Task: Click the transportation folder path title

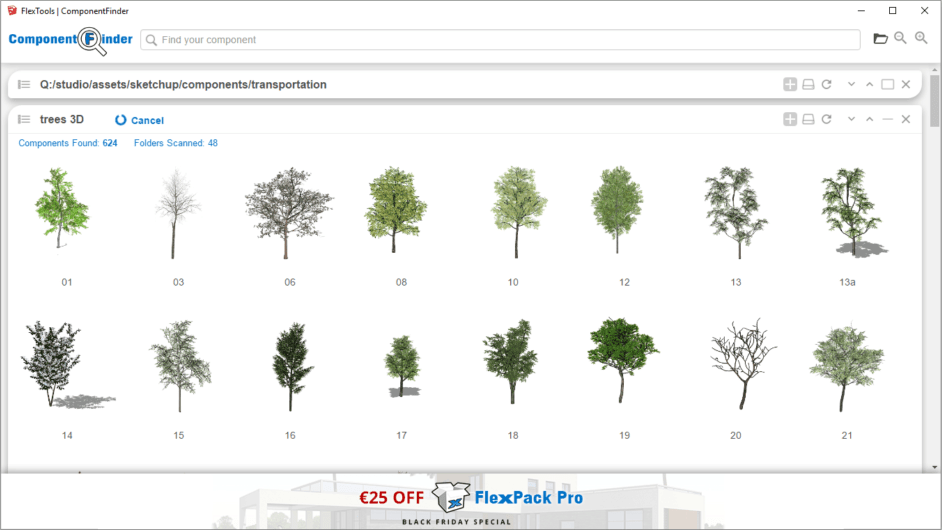Action: click(x=183, y=85)
